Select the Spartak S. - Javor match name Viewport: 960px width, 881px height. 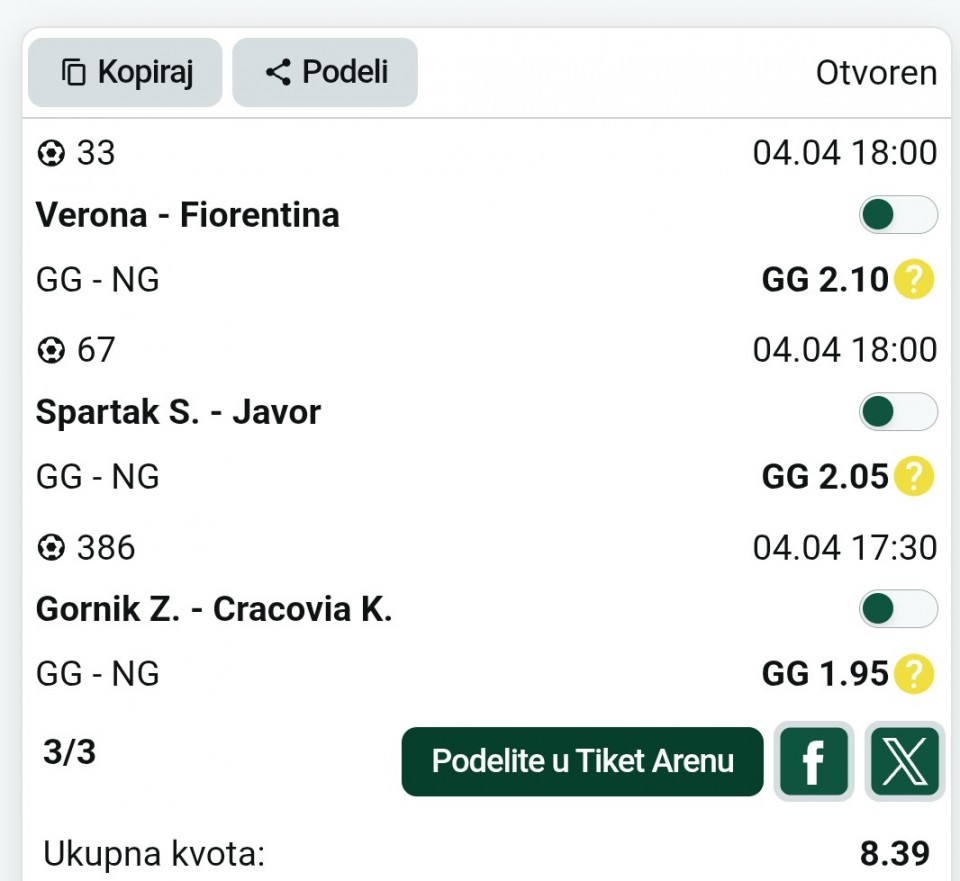tap(178, 412)
